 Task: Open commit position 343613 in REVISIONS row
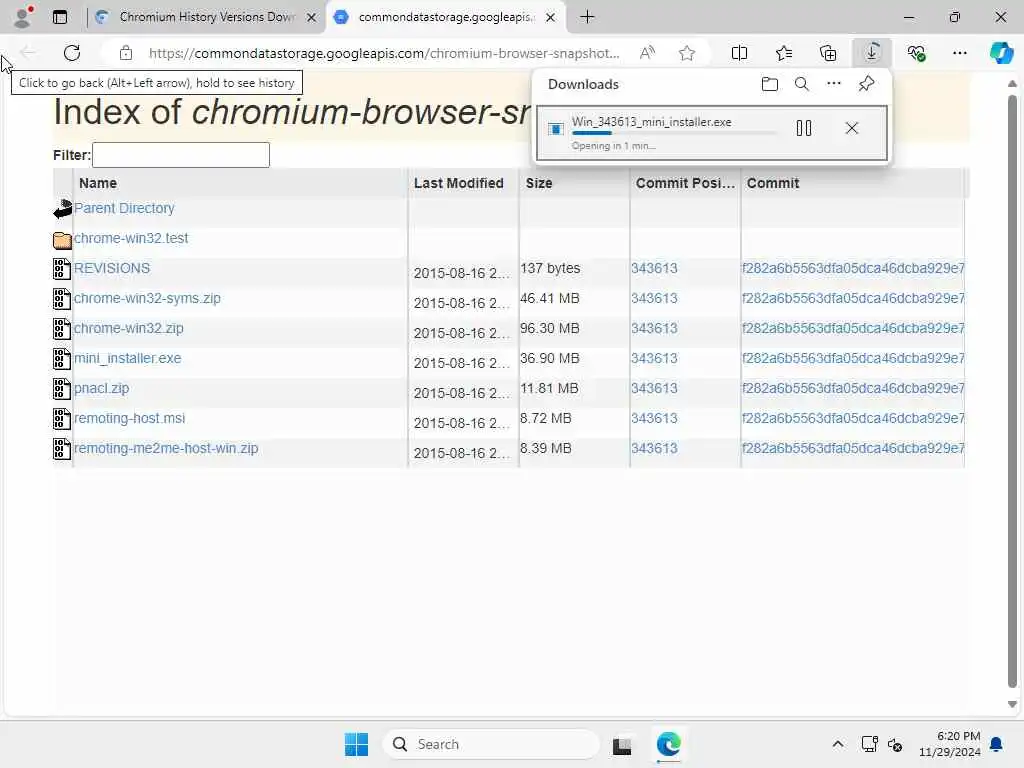click(654, 268)
